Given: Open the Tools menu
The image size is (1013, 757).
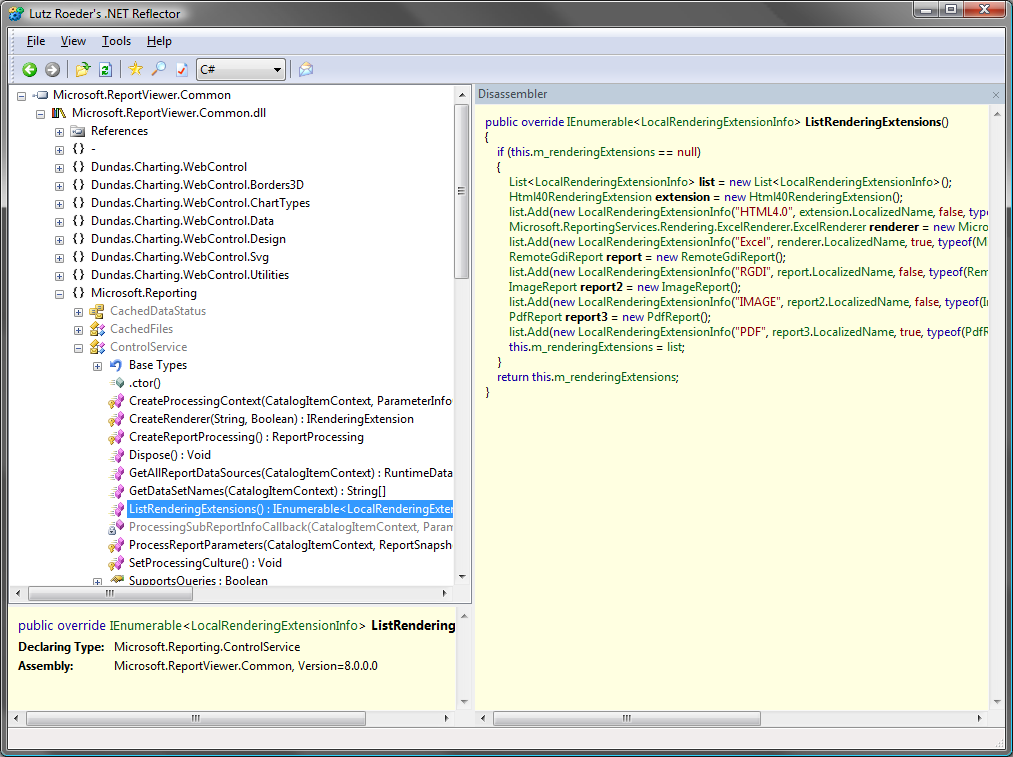Looking at the screenshot, I should point(116,41).
